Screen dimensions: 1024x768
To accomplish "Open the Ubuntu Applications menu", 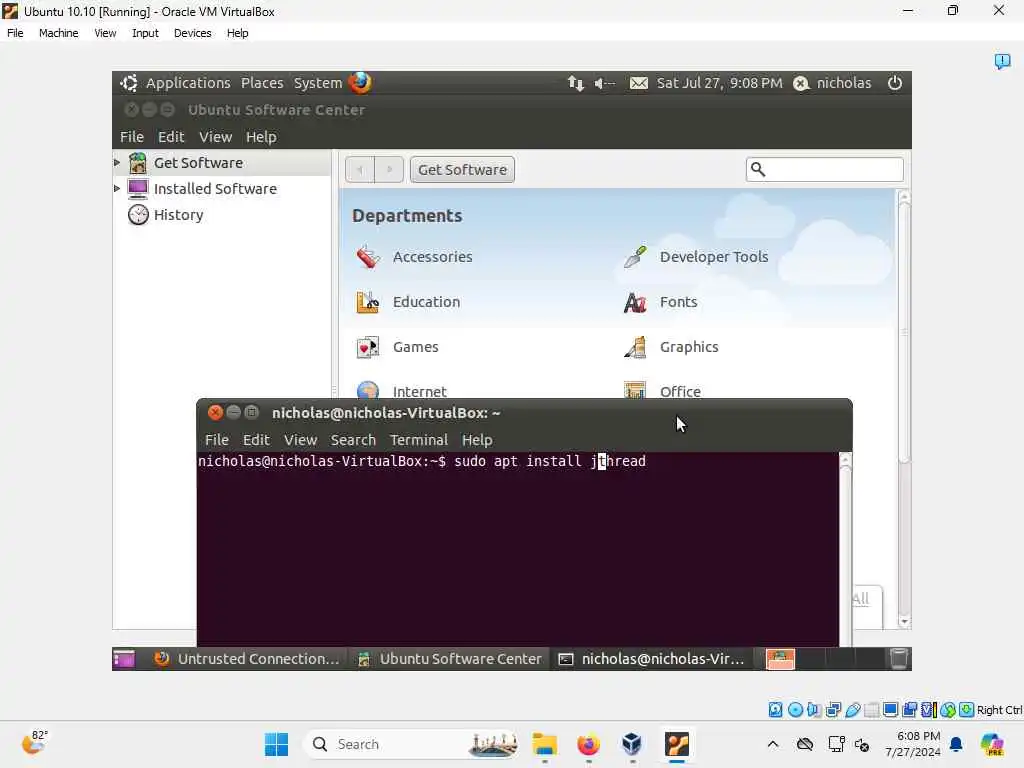I will tap(187, 83).
